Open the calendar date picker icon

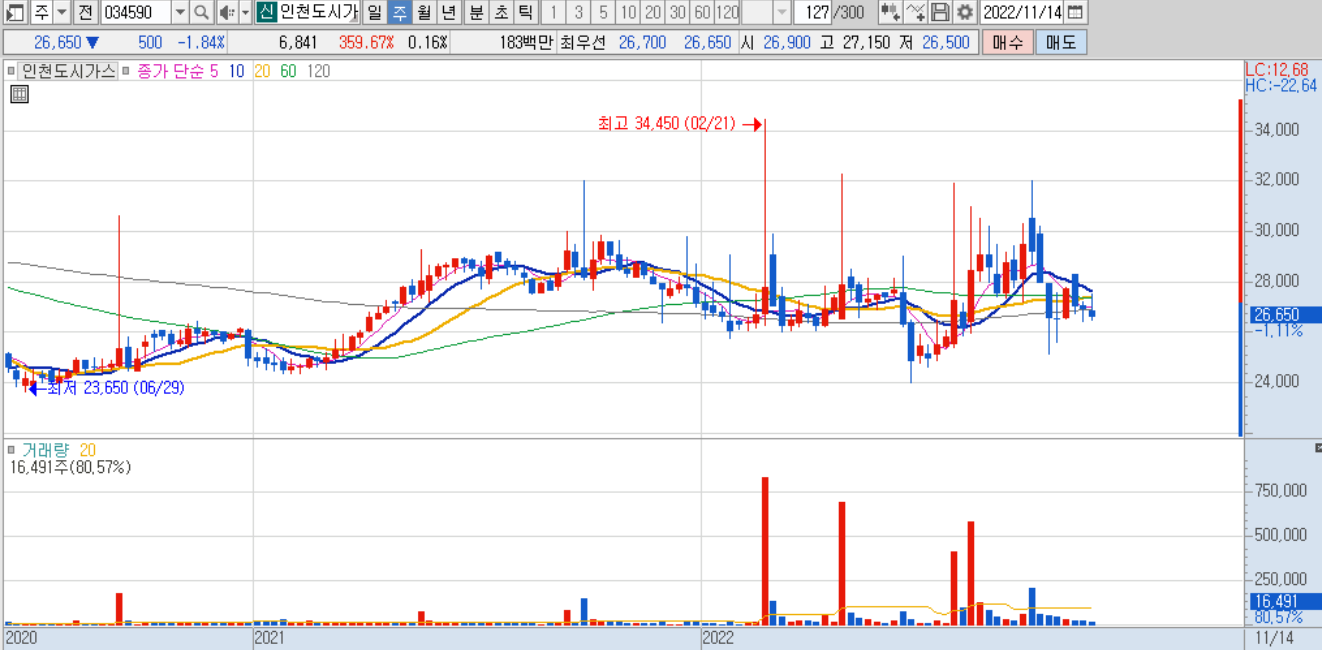(1075, 12)
